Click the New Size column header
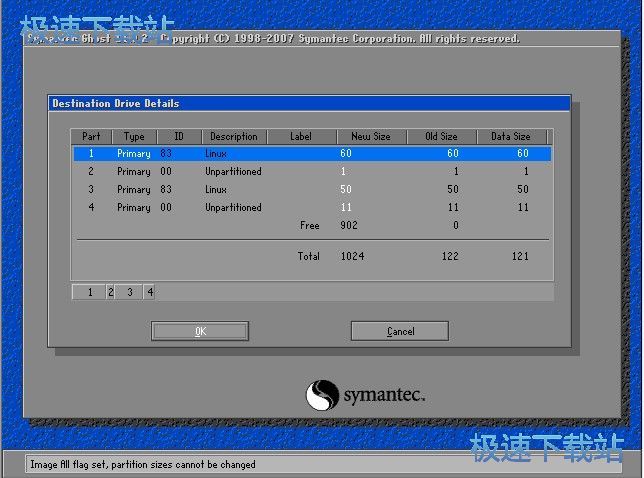 [x=371, y=136]
